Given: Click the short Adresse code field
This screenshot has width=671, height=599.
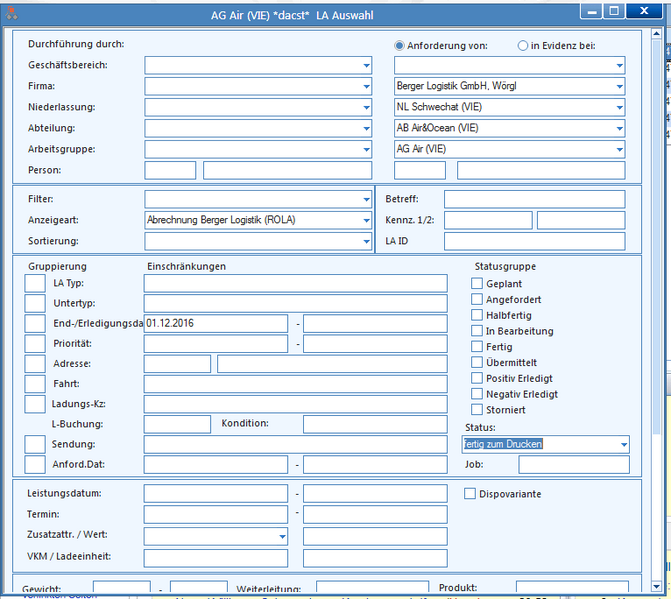Looking at the screenshot, I should click(177, 364).
